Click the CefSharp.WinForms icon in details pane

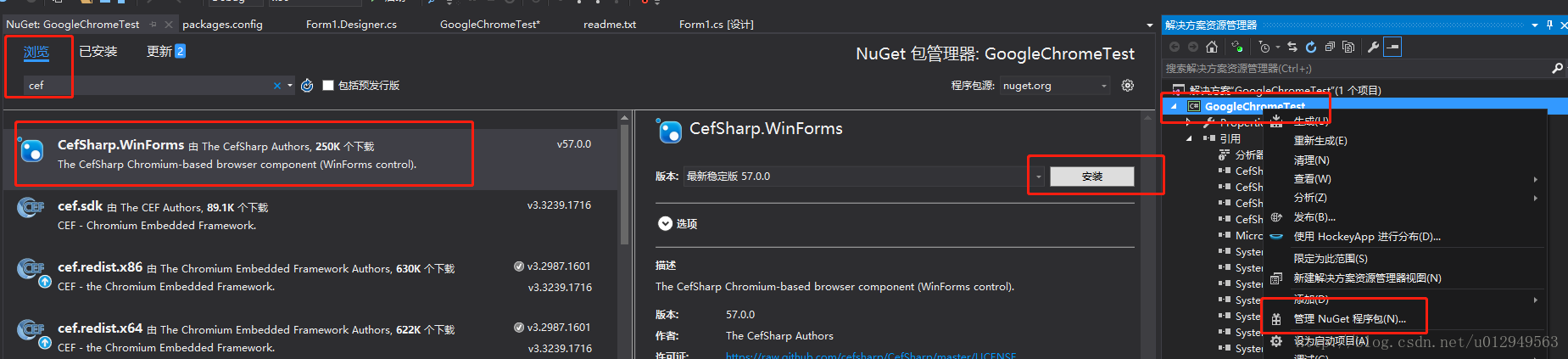[669, 131]
